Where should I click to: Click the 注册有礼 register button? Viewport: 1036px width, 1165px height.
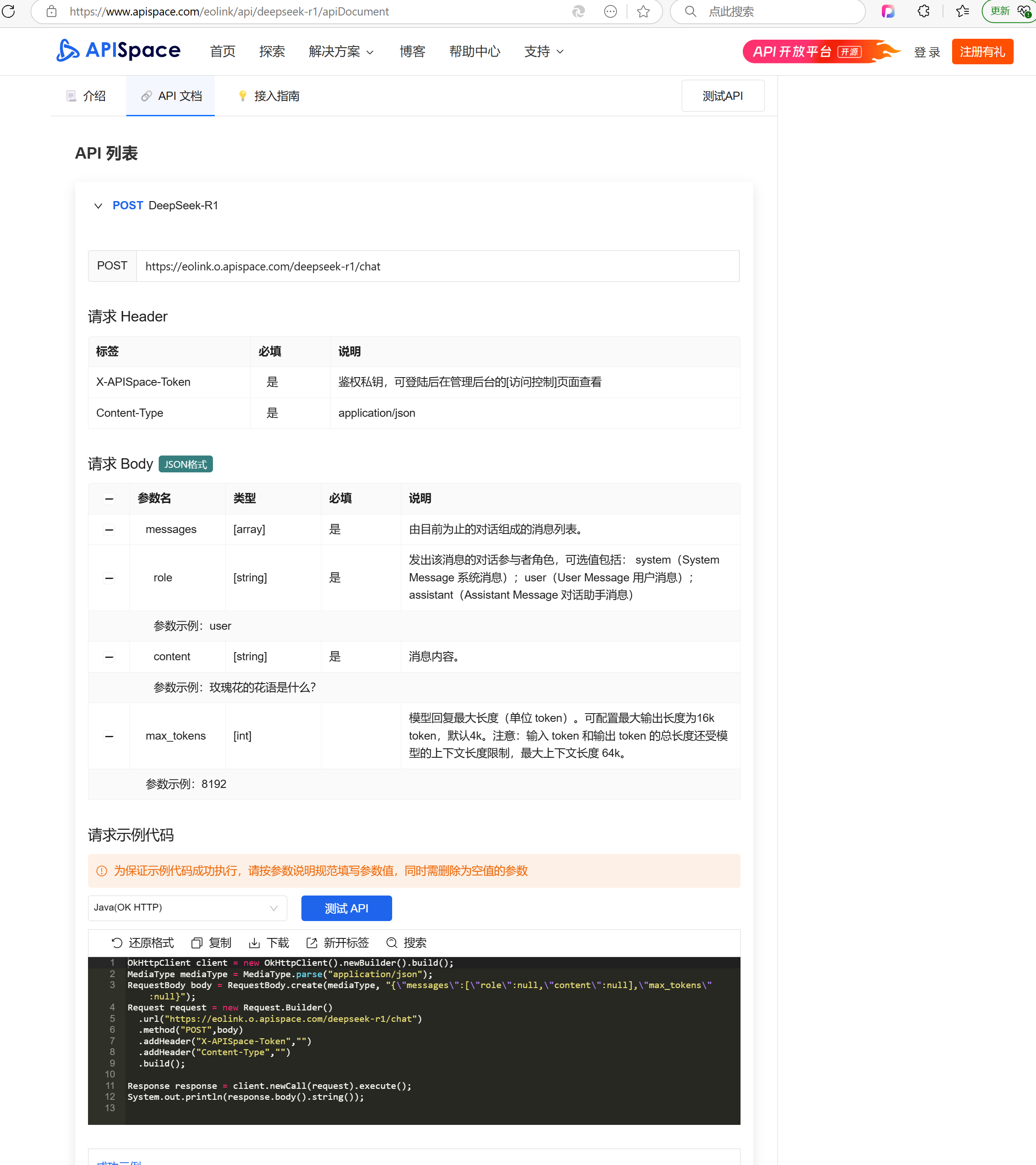tap(982, 52)
